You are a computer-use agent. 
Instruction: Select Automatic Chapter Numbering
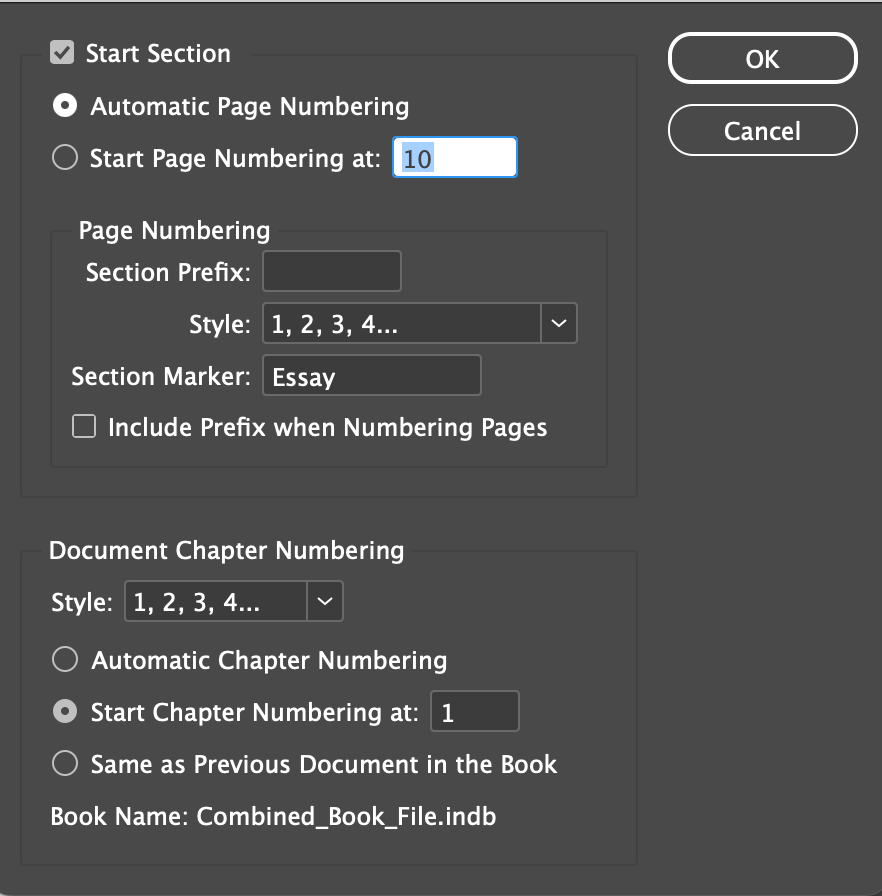(65, 659)
